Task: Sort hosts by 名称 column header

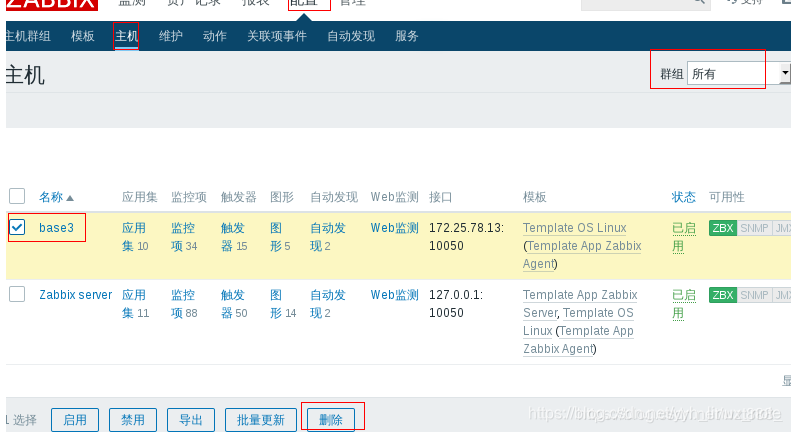Action: click(x=51, y=197)
